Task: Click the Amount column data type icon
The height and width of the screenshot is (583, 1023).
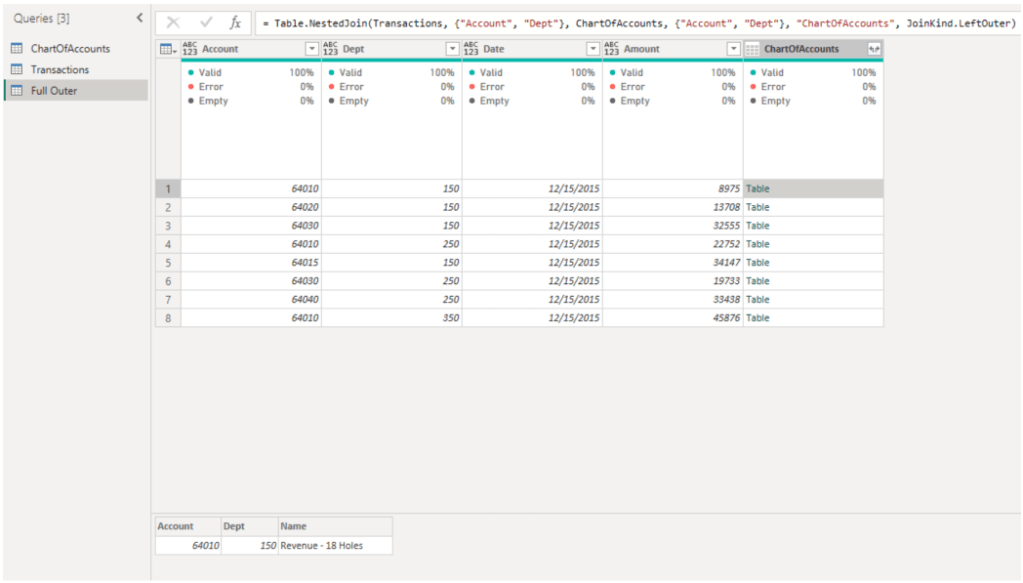Action: tap(612, 49)
